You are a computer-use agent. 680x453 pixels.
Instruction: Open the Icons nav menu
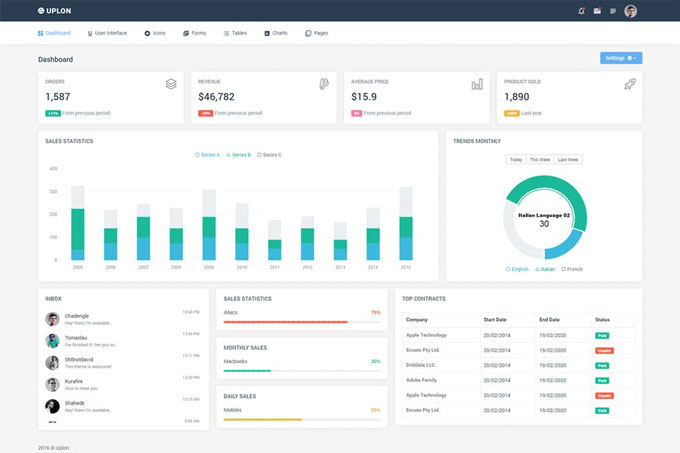155,33
